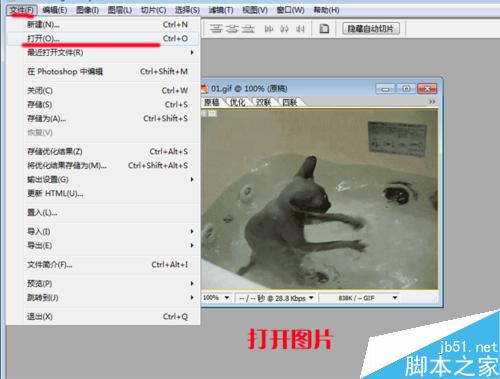Choose 存储(S) from File menu
Viewport: 500px width, 379px height.
click(103, 104)
